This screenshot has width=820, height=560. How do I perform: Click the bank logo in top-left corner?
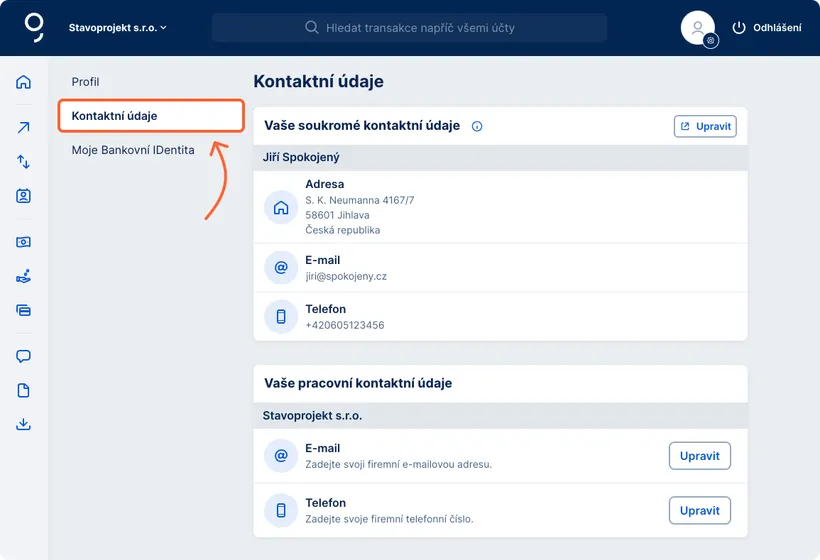[x=34, y=27]
